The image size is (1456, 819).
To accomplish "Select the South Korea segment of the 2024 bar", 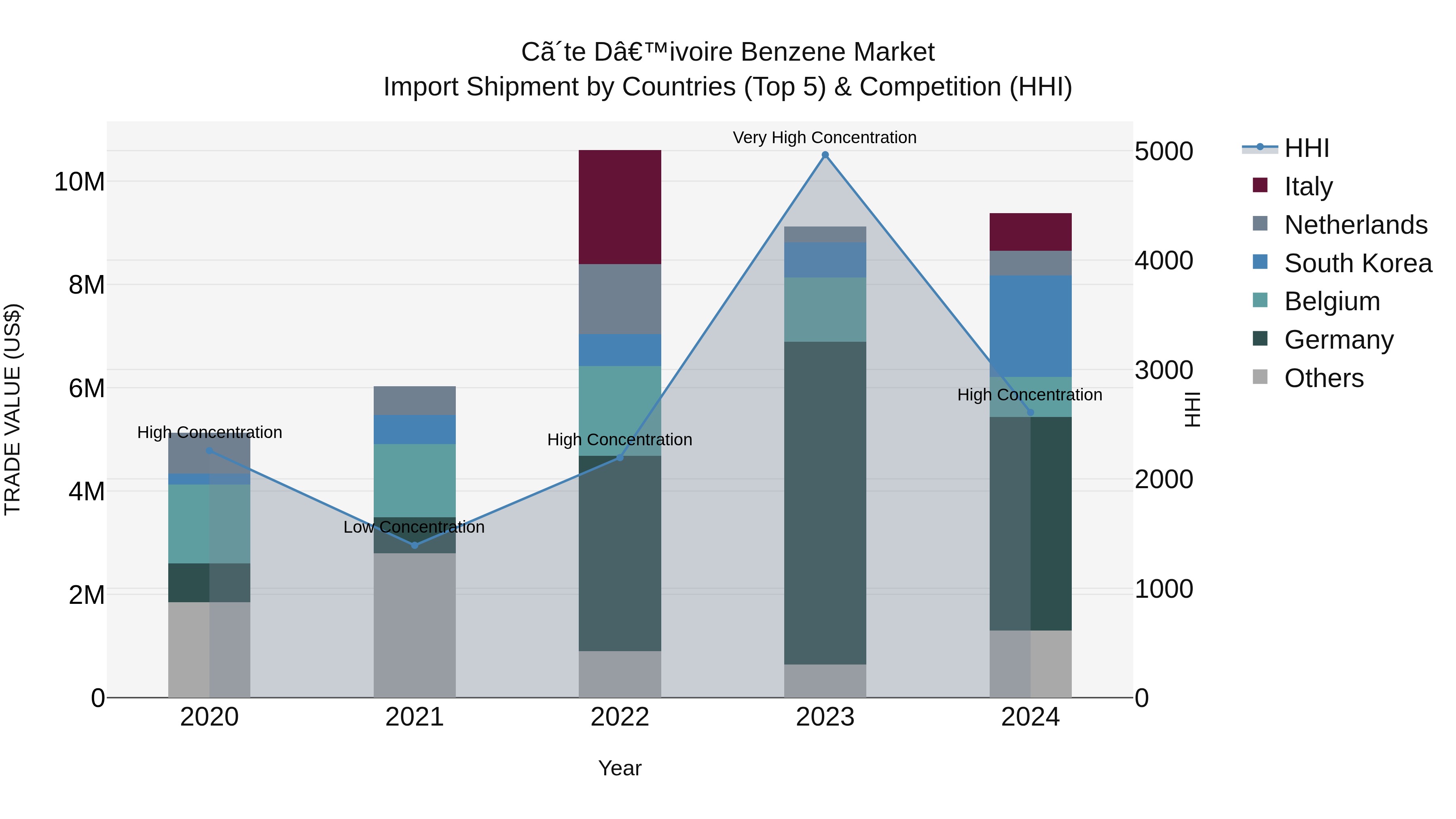I will tap(1031, 327).
